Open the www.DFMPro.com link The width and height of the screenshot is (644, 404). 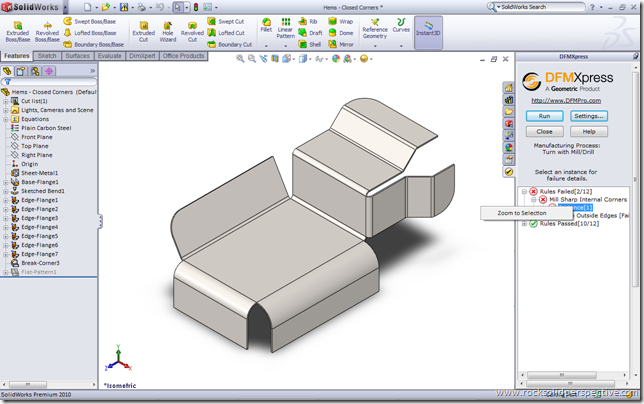tap(566, 101)
